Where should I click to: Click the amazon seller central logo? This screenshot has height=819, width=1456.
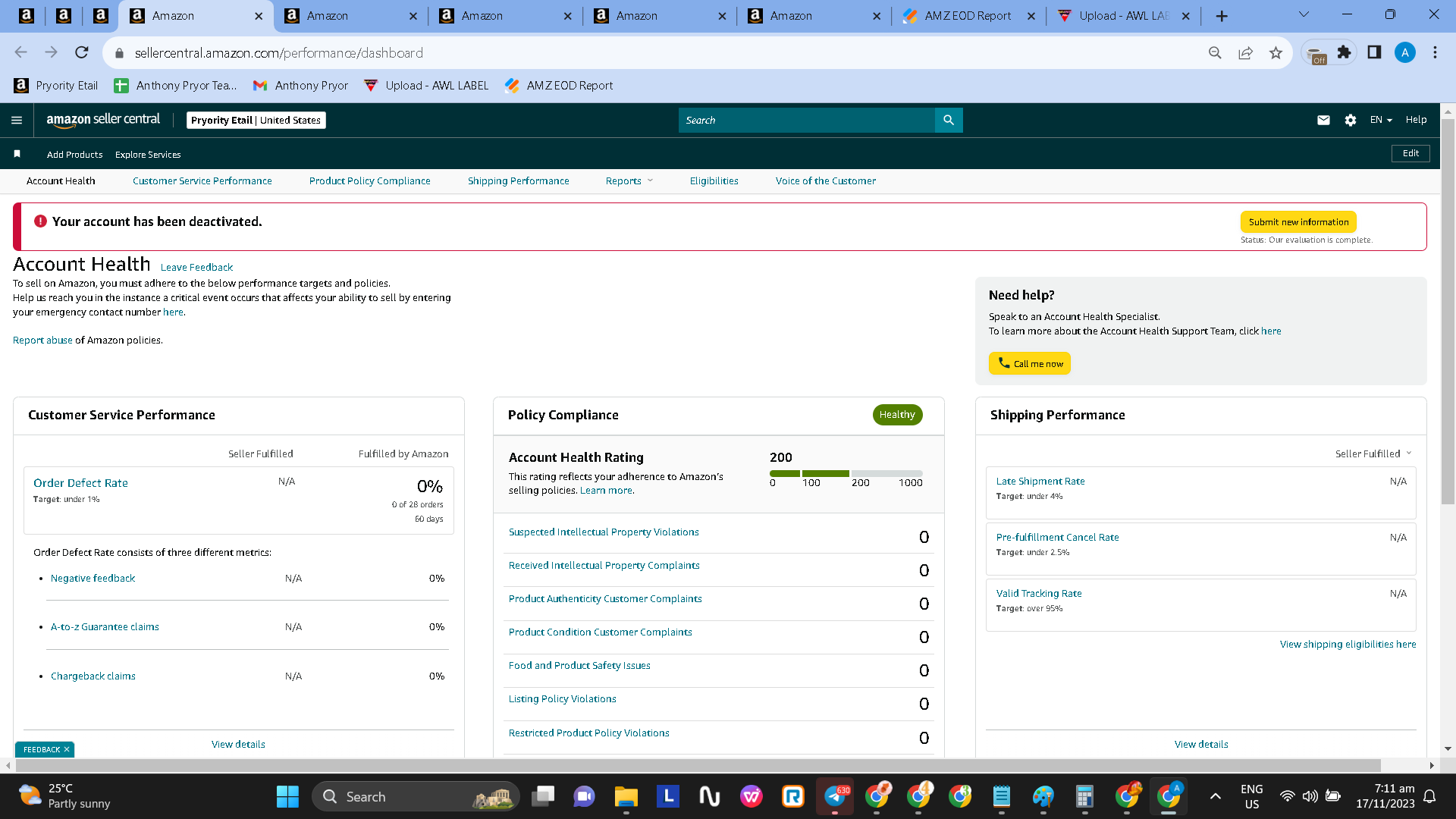pos(103,120)
